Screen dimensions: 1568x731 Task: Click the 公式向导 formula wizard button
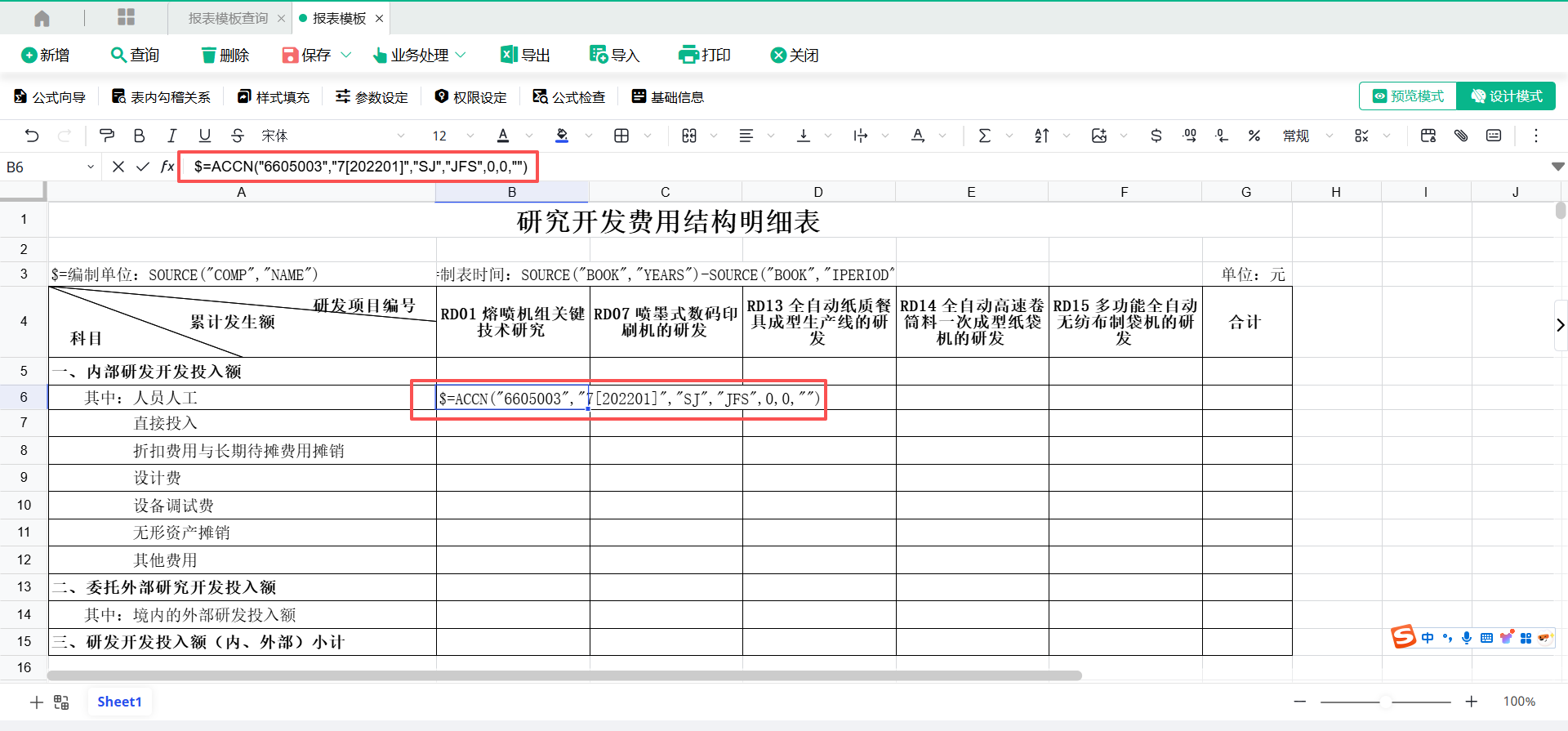(x=50, y=97)
